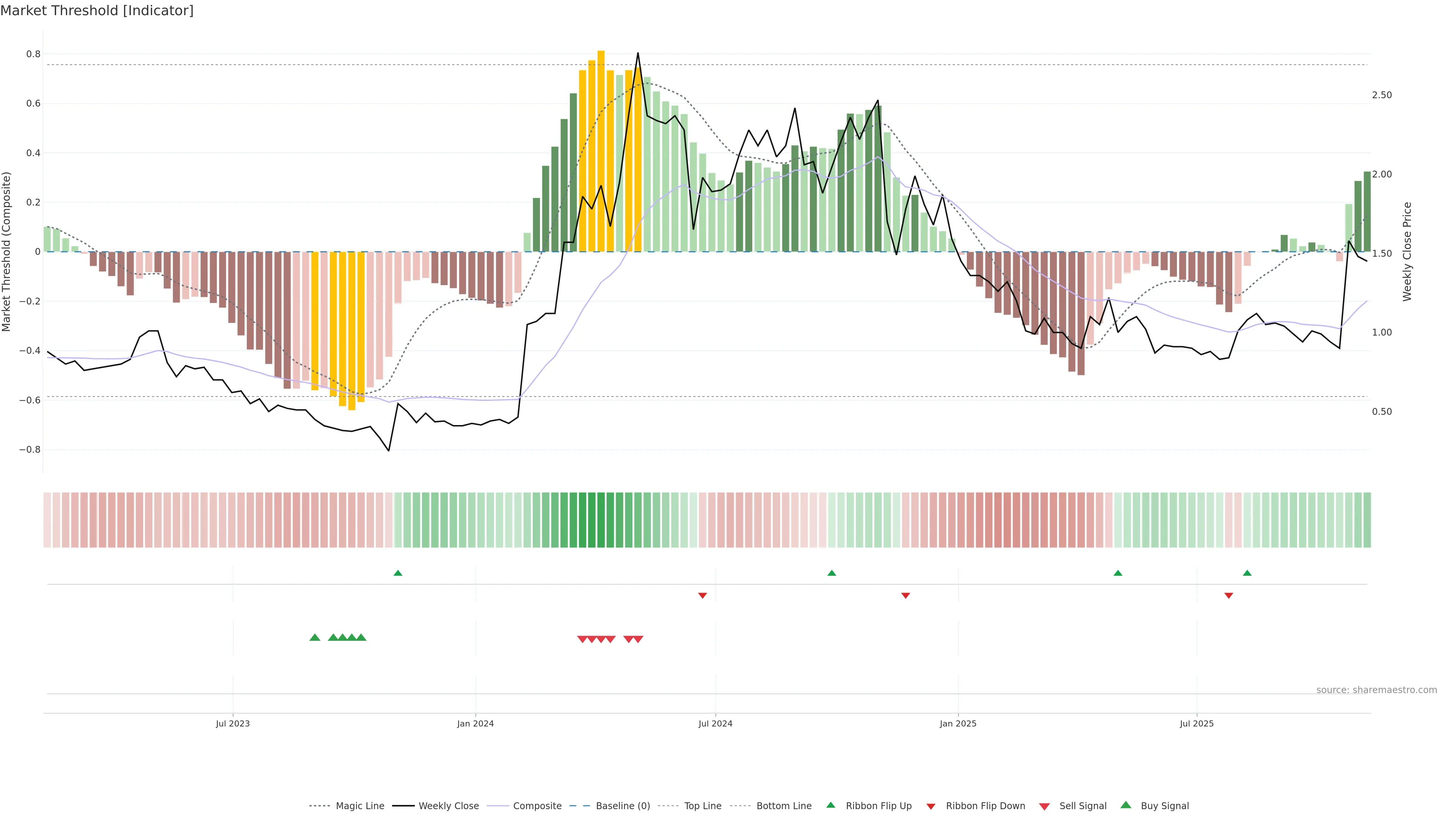The width and height of the screenshot is (1456, 819).
Task: Click darkest green ribbon segment
Action: [592, 519]
